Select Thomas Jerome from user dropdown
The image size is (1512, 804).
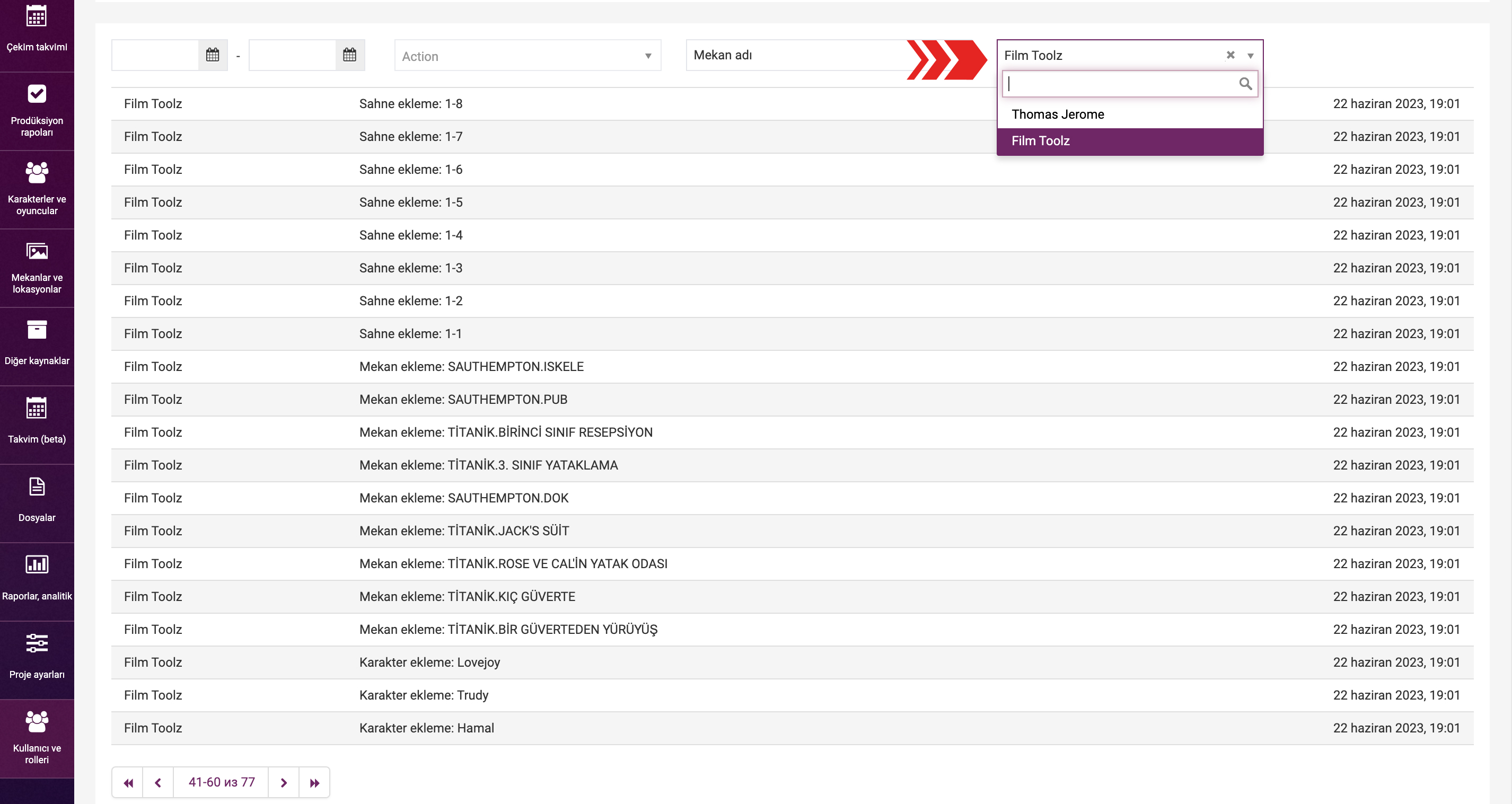(x=1129, y=114)
